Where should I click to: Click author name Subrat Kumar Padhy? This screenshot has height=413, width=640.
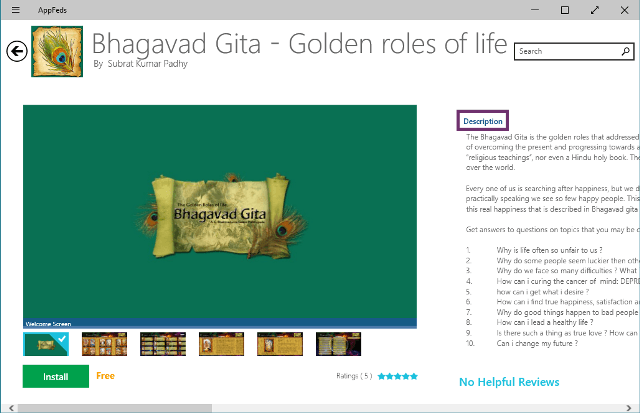[x=147, y=64]
